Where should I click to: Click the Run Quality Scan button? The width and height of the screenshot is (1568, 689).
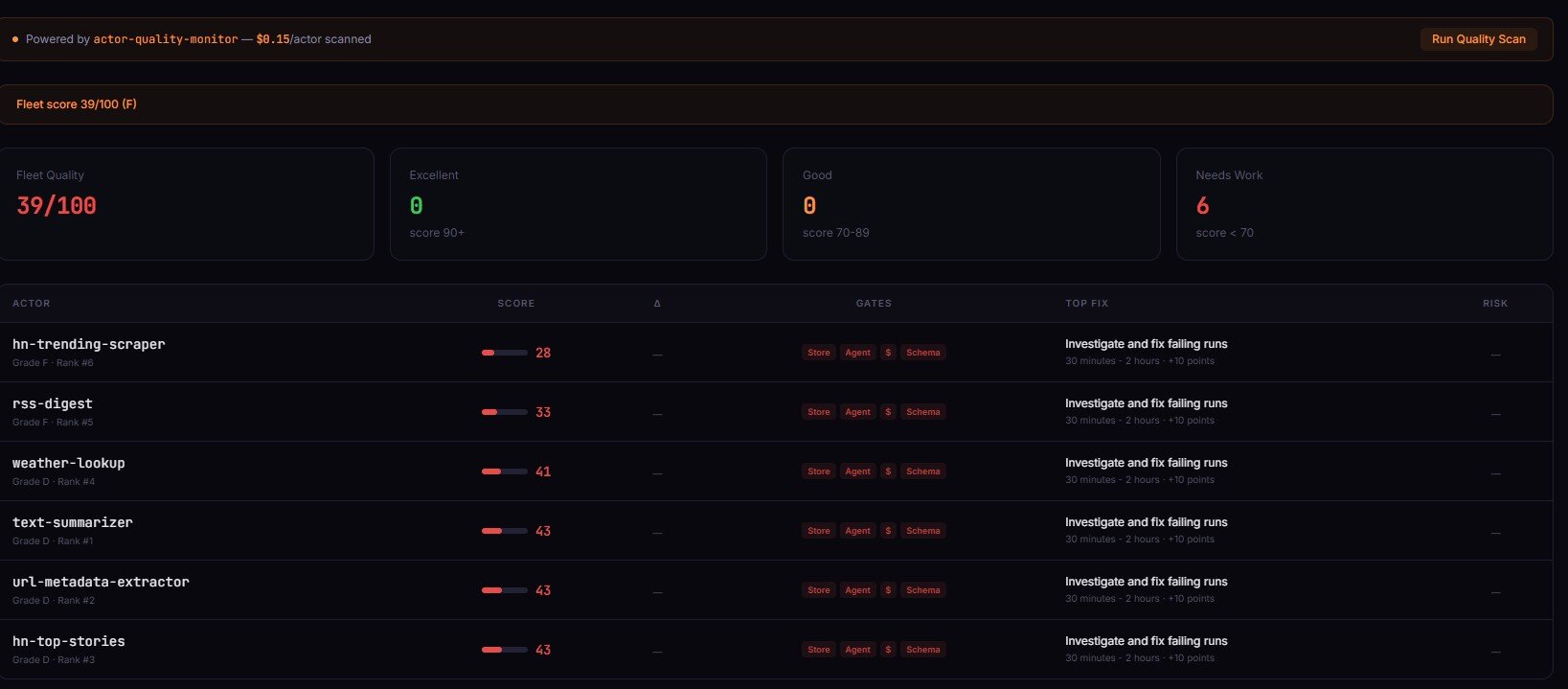tap(1478, 39)
